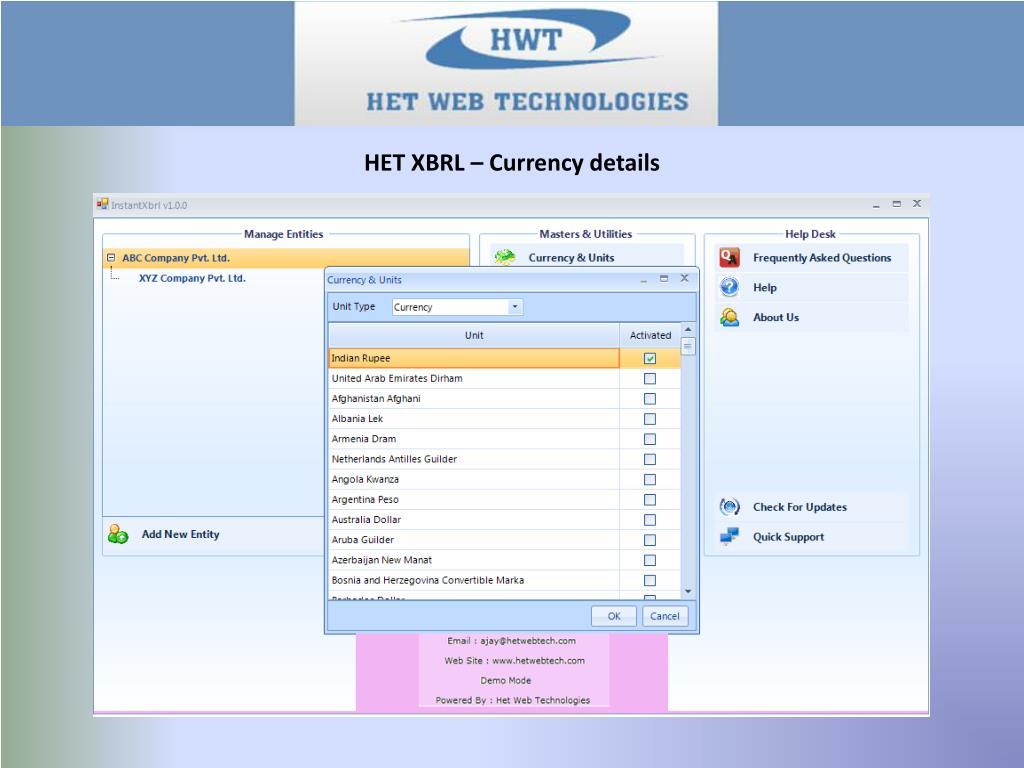
Task: Select the Indian Rupee row
Action: (474, 359)
